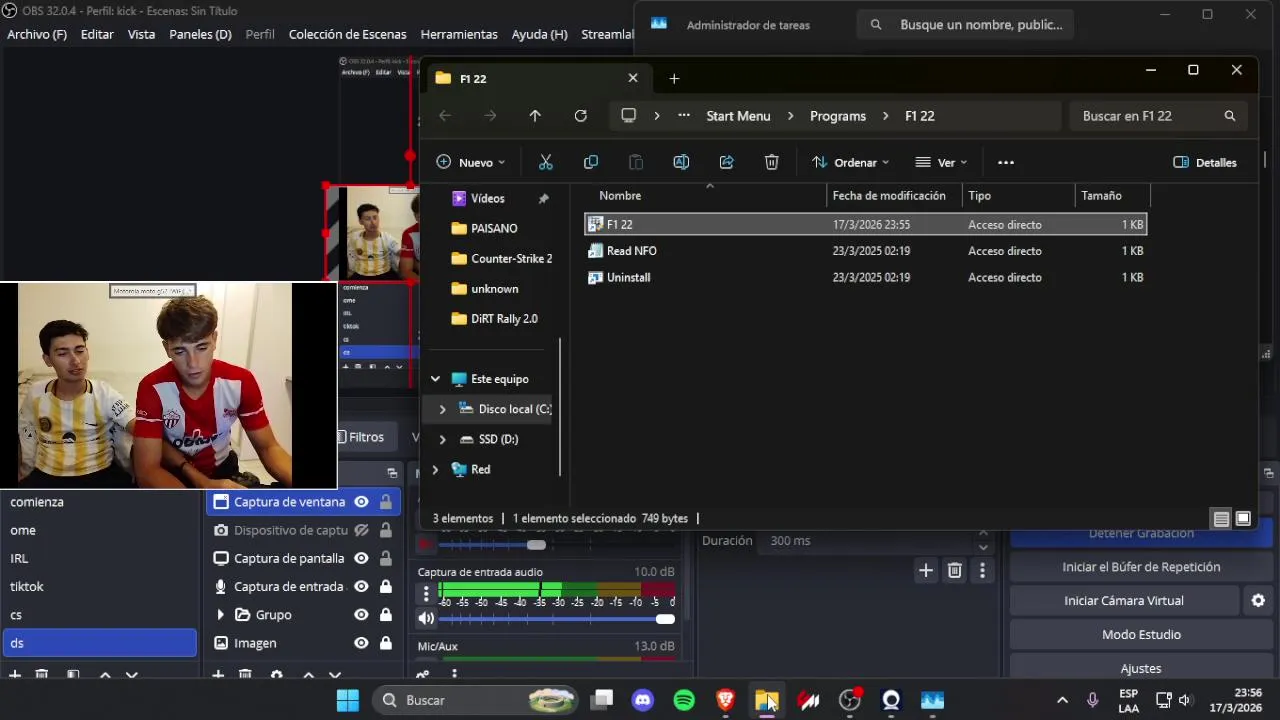Image resolution: width=1280 pixels, height=720 pixels.
Task: Click the Cut icon in Explorer toolbar
Action: (546, 162)
